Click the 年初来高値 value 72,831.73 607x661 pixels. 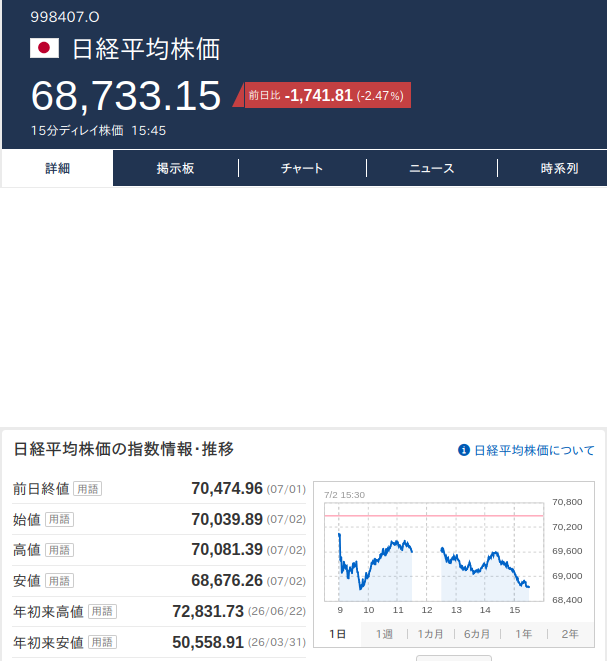[208, 611]
